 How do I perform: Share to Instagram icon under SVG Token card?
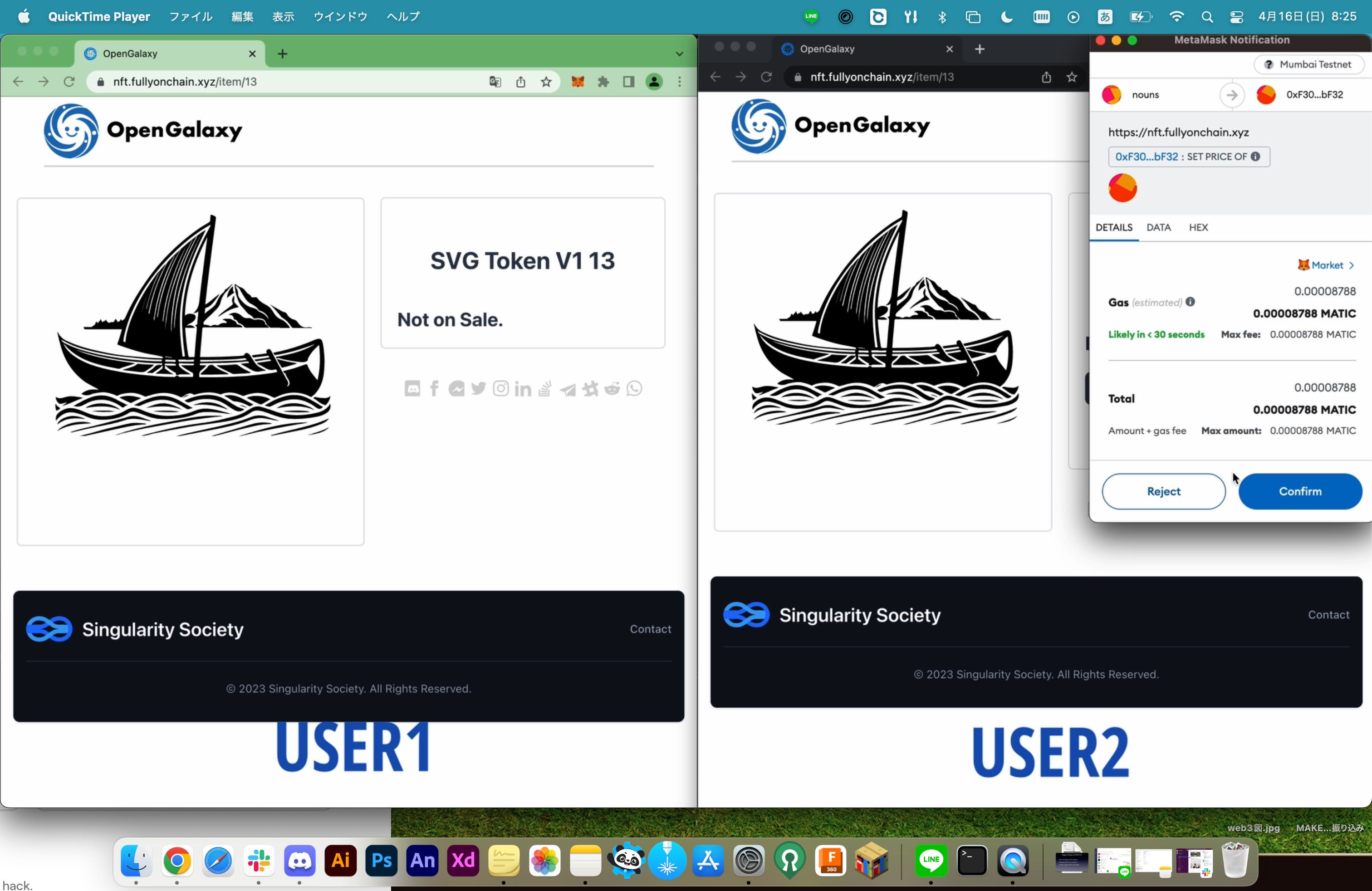point(500,389)
